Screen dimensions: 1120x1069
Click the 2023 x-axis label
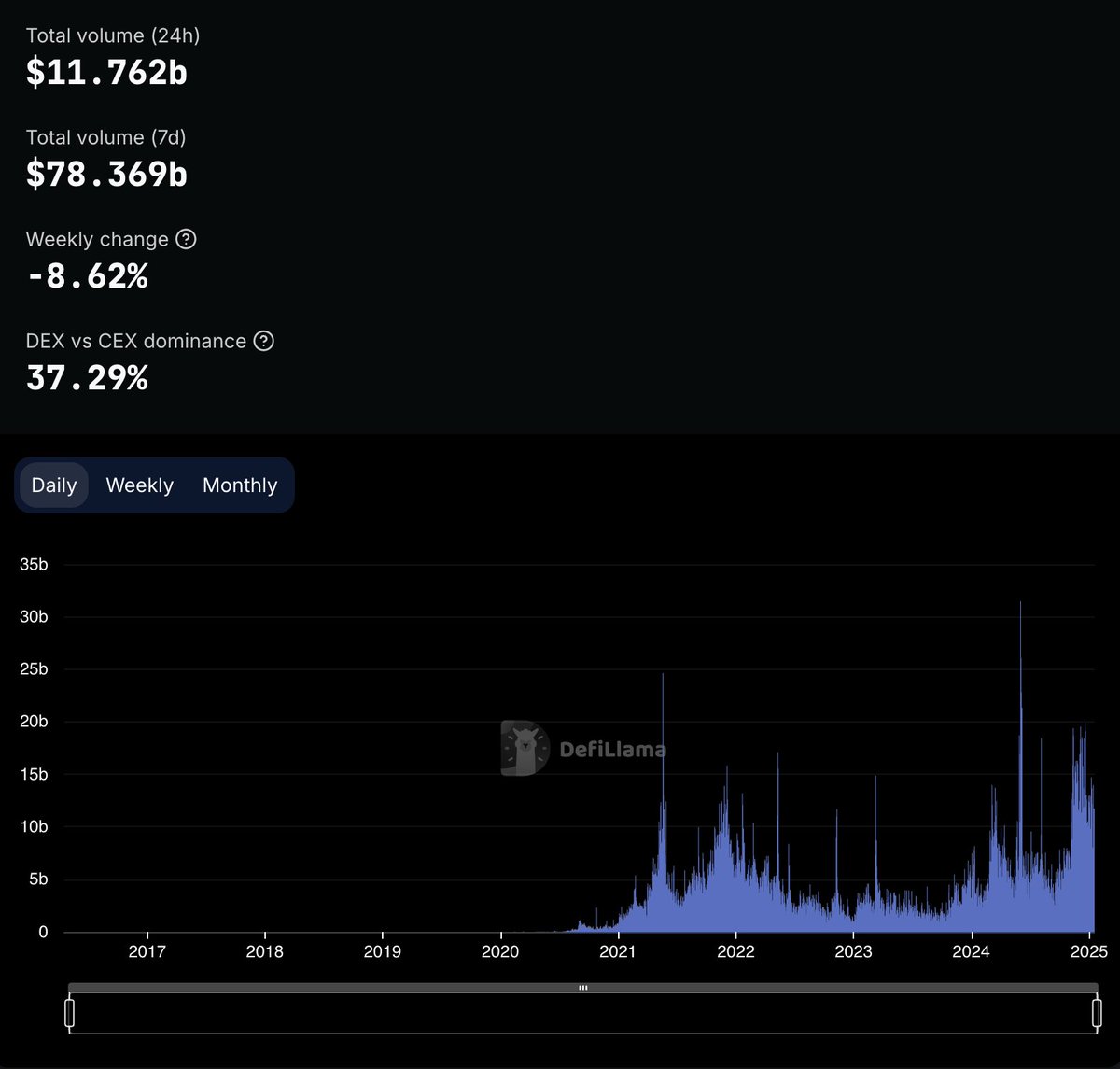pyautogui.click(x=853, y=951)
